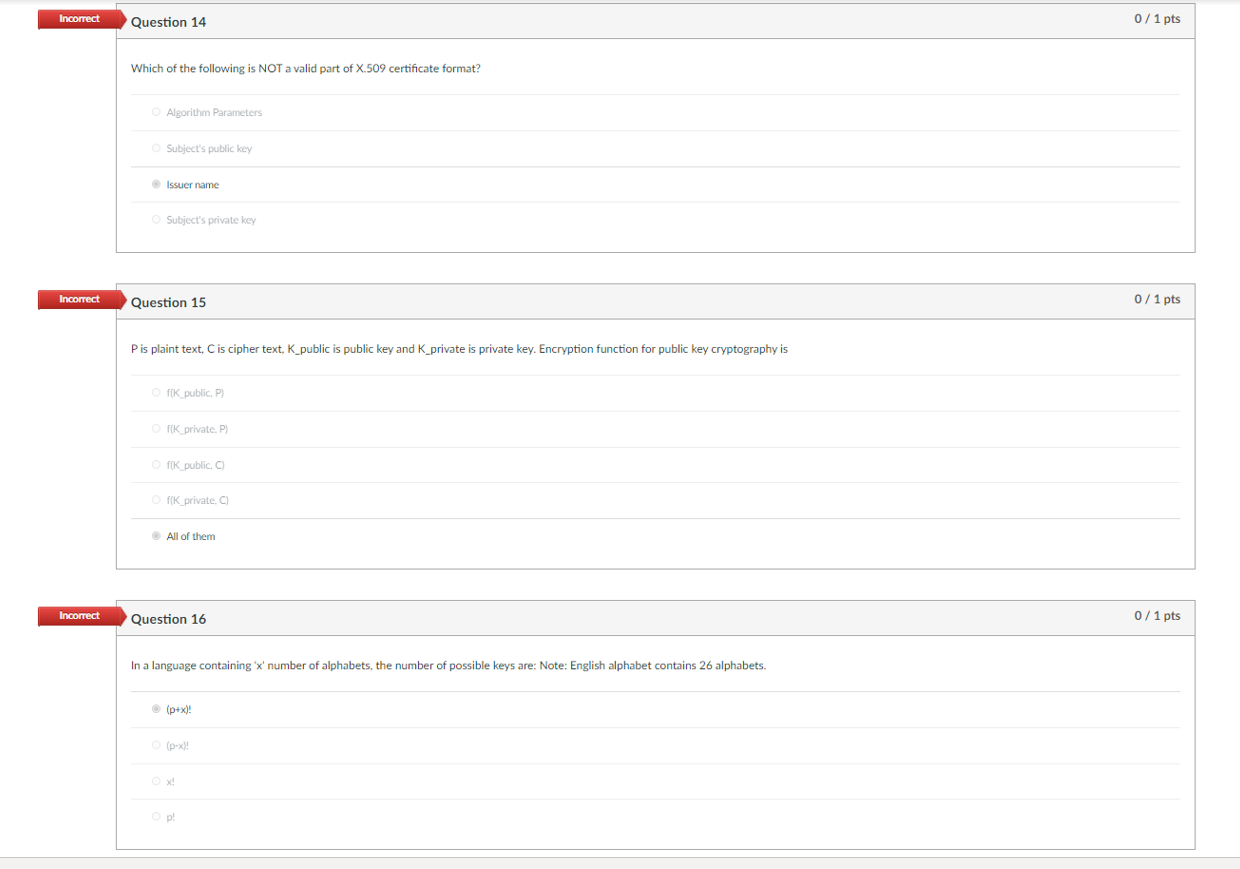Viewport: 1240px width, 869px height.
Task: Choose the f(K_private, P) radio button
Action: (156, 429)
